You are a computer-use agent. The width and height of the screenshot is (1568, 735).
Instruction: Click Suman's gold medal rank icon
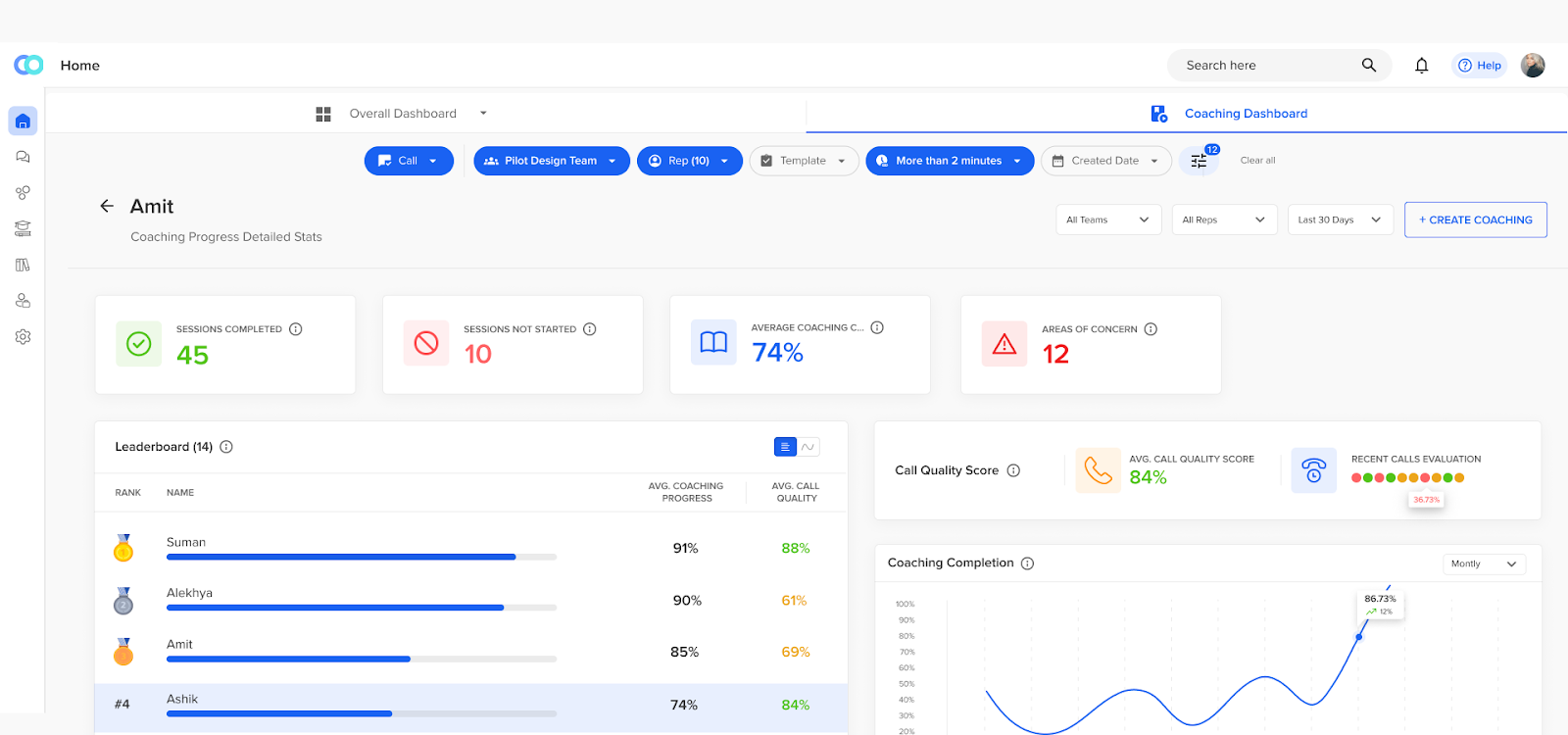(123, 548)
